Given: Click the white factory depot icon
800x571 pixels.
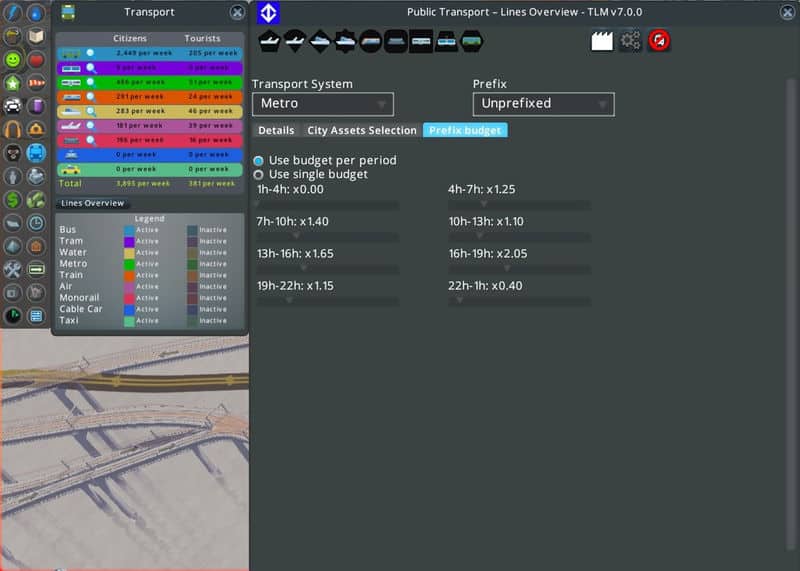Looking at the screenshot, I should coord(601,41).
